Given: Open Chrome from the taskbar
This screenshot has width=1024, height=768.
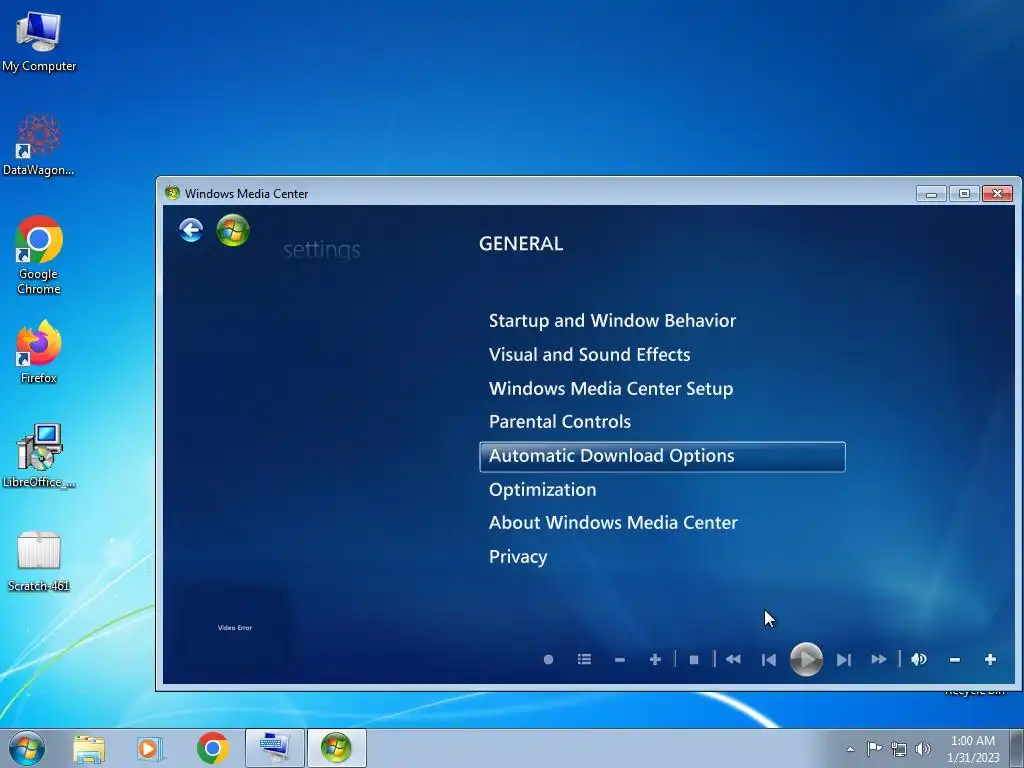Looking at the screenshot, I should pos(212,748).
